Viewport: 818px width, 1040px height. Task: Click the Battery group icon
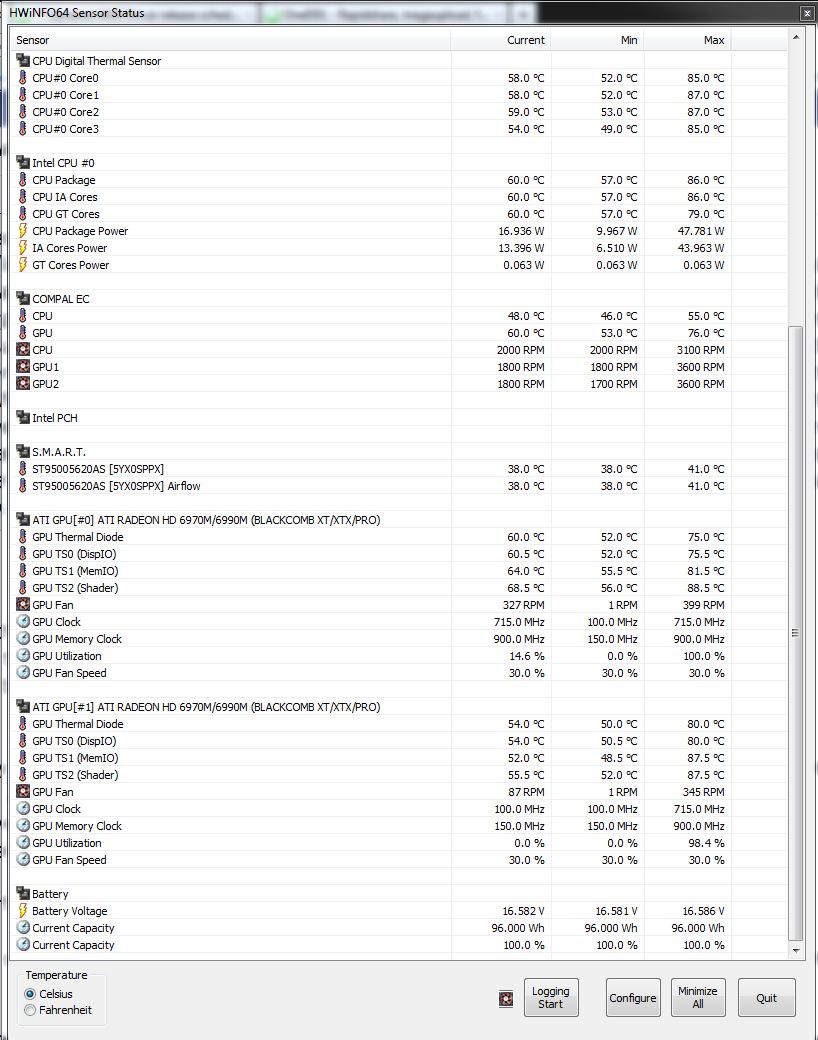23,894
